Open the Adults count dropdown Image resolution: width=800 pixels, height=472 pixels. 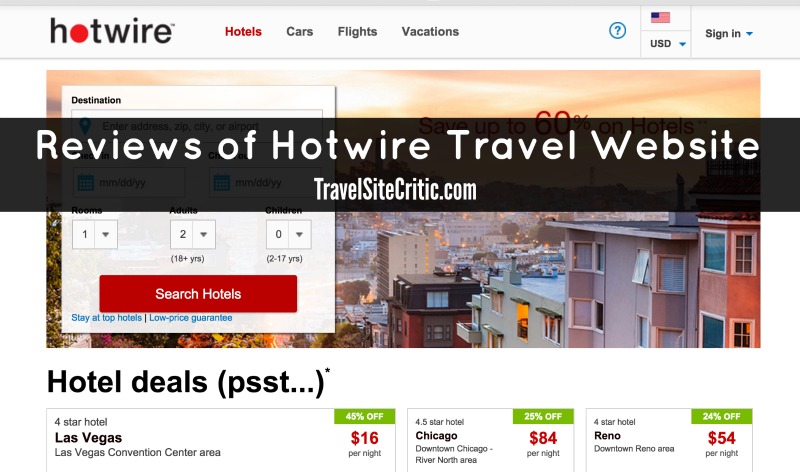tap(193, 234)
